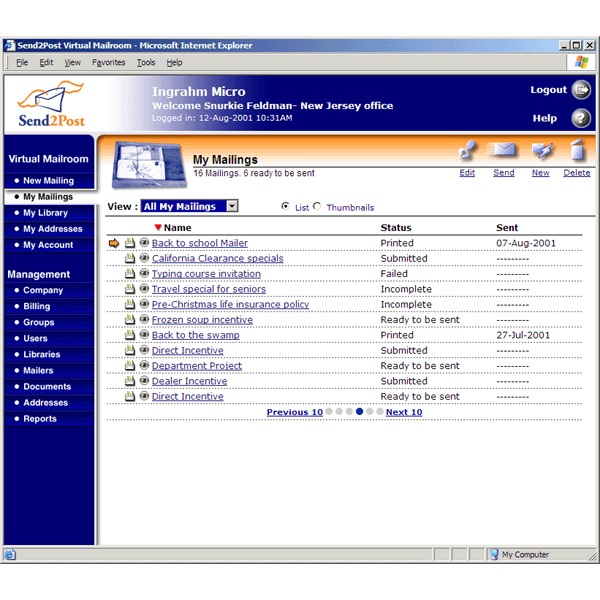600x600 pixels.
Task: Open My Addresses in the sidebar
Action: (53, 229)
